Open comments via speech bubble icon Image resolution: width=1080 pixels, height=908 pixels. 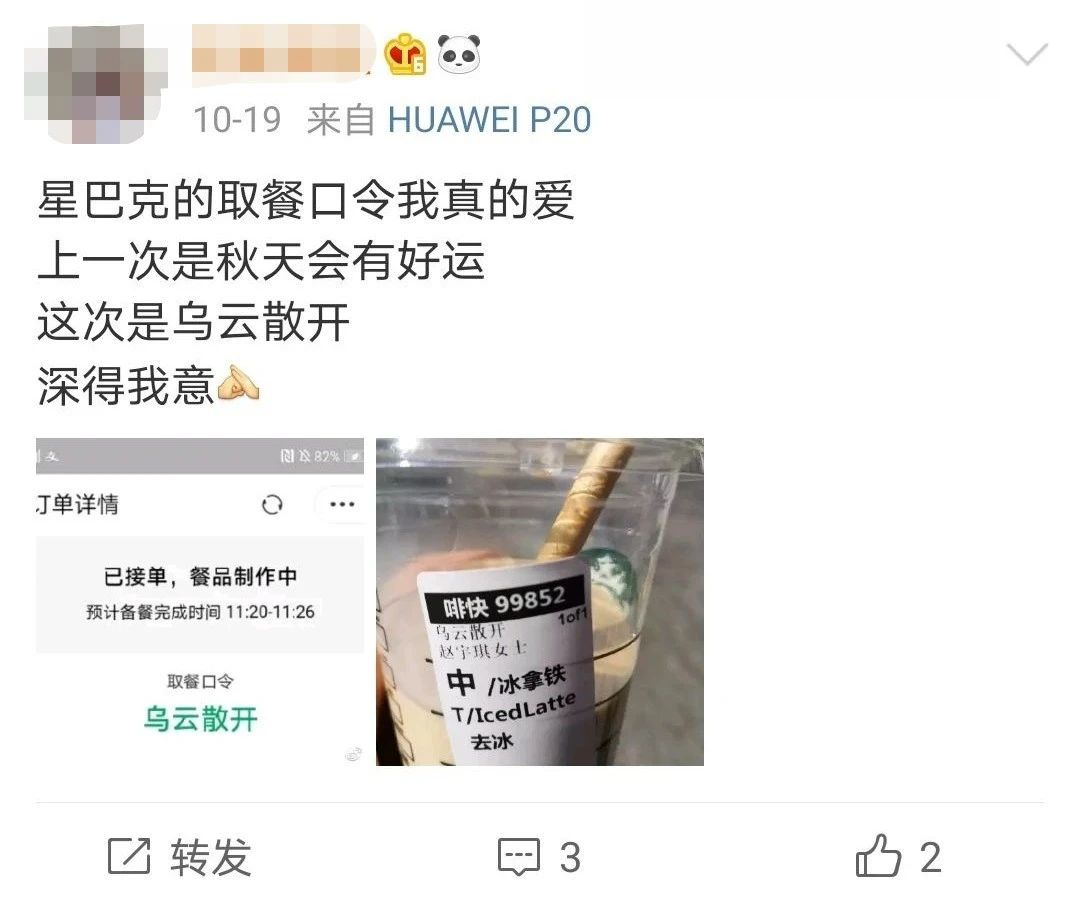click(x=519, y=857)
